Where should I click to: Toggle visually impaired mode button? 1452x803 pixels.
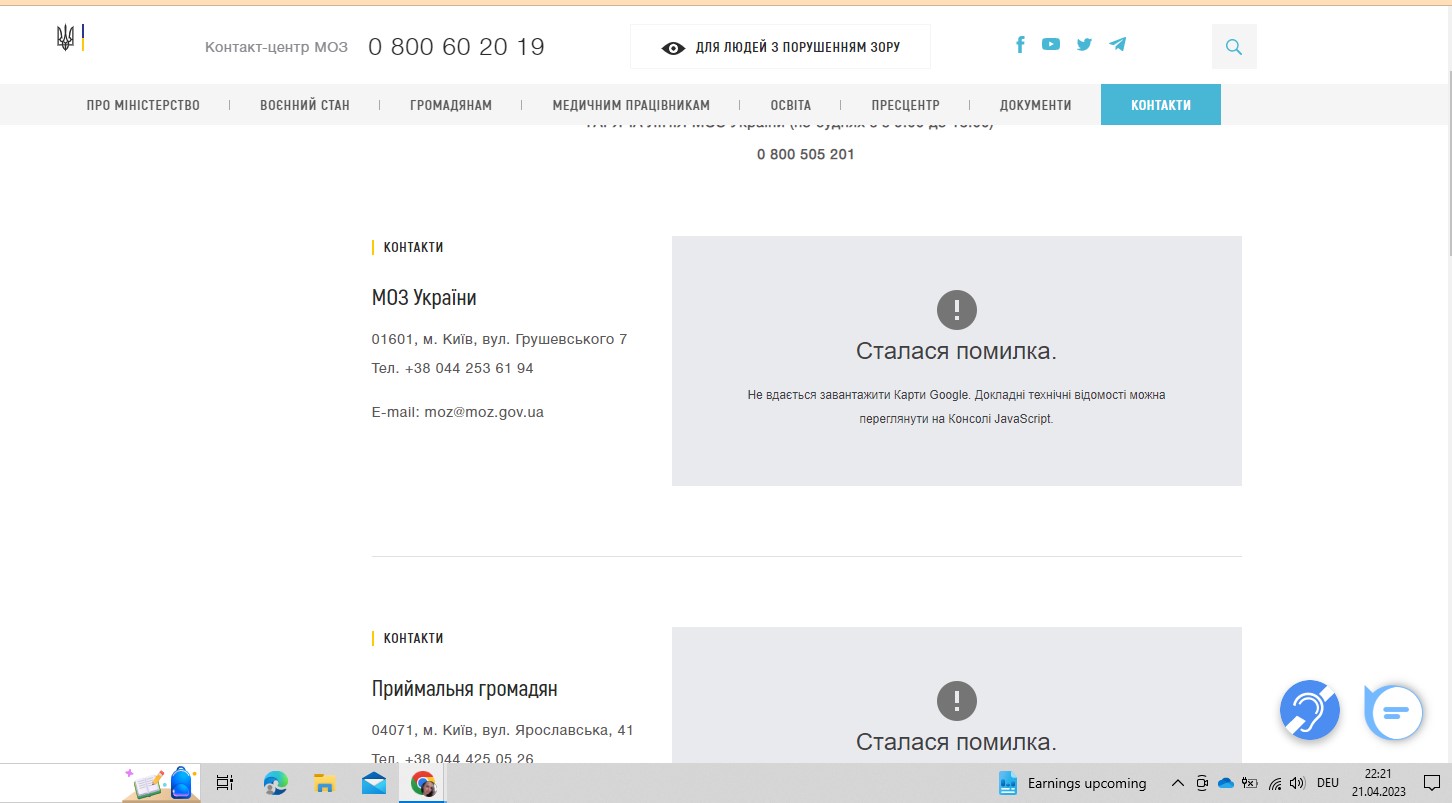[780, 47]
